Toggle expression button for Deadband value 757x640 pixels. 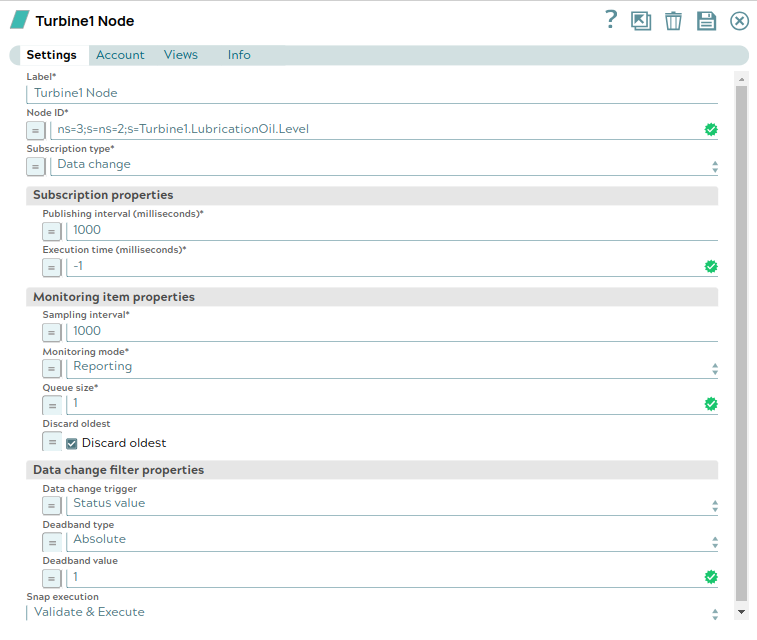[x=51, y=578]
